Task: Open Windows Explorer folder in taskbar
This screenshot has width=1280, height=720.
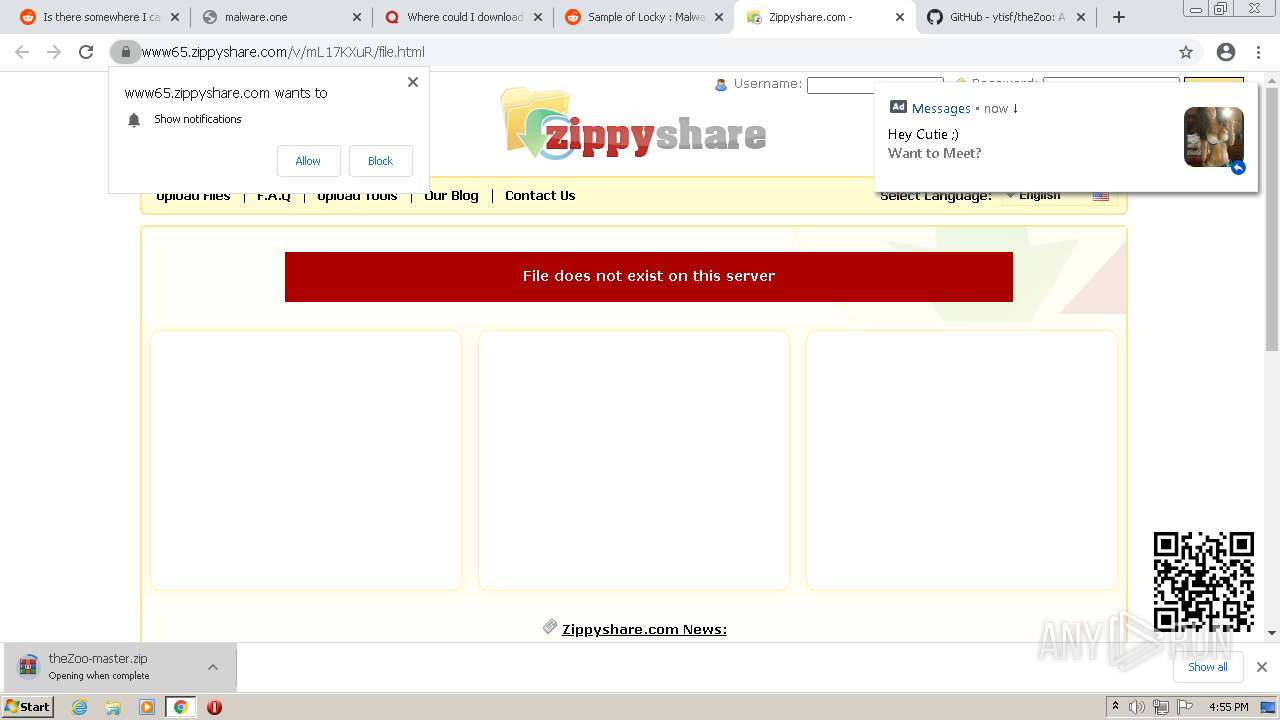Action: click(113, 707)
